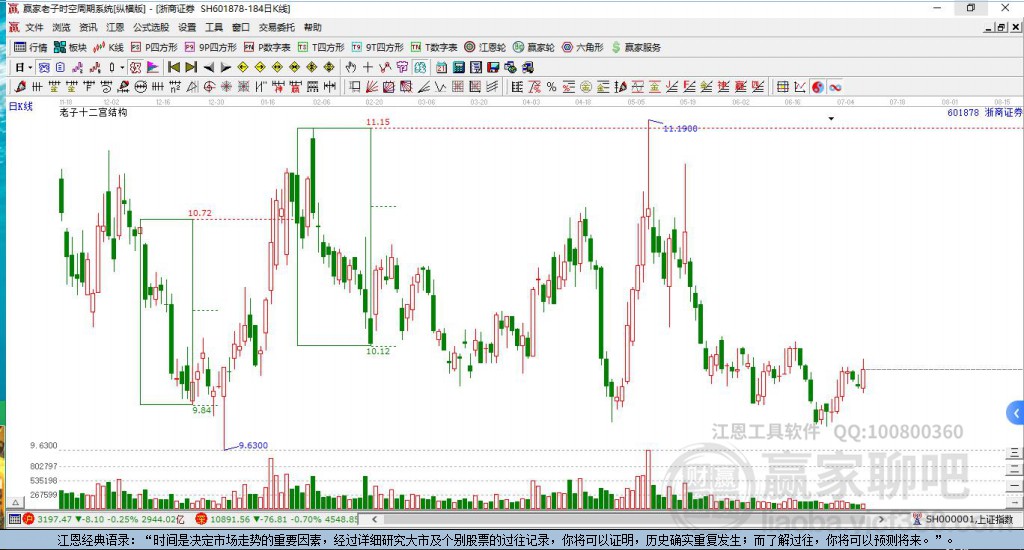The height and width of the screenshot is (550, 1024).
Task: Click the triangle button beside volume pane
Action: (x=16, y=502)
